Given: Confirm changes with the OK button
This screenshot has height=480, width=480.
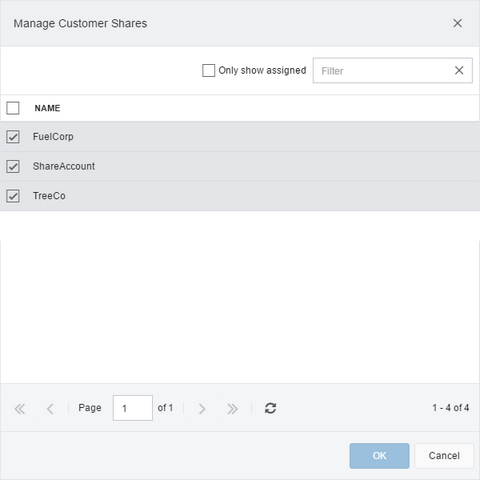Looking at the screenshot, I should pos(379,456).
